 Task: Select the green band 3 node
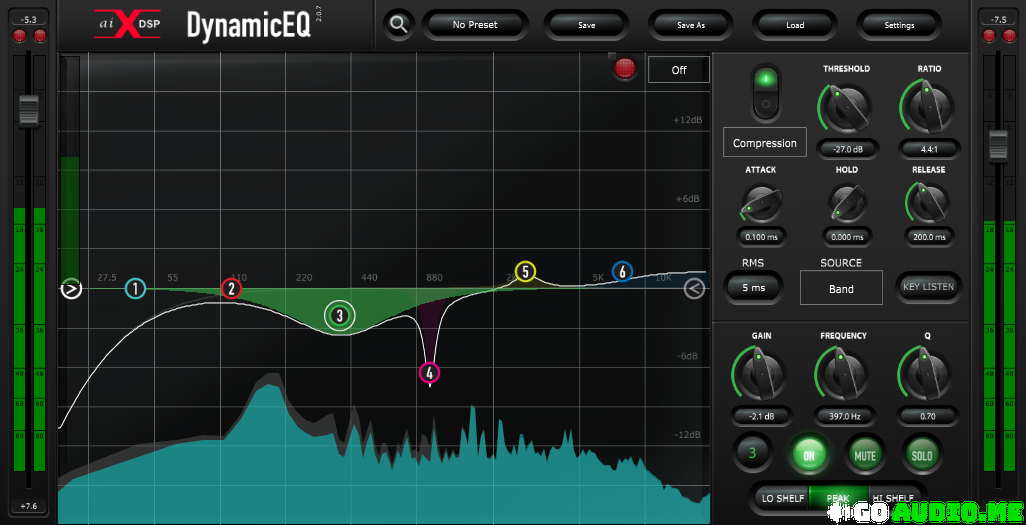coord(339,316)
